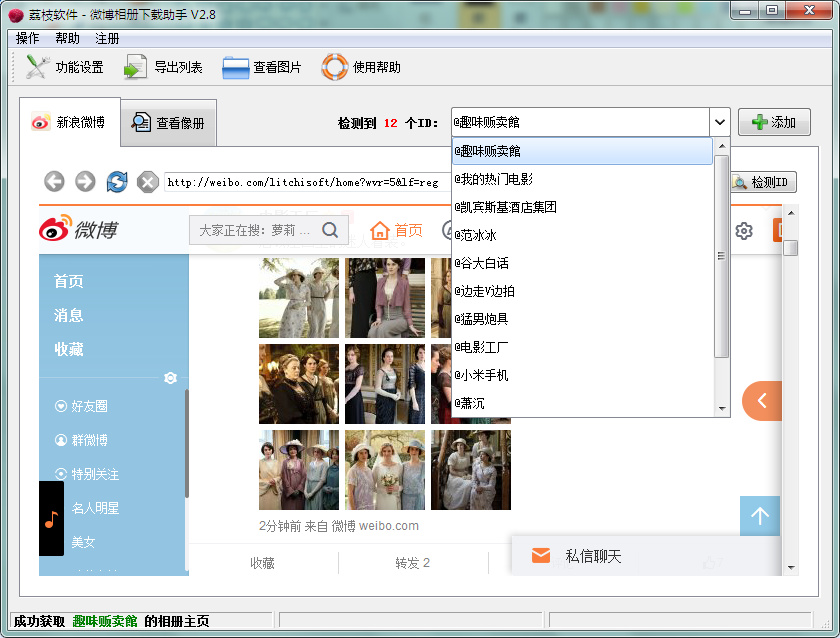Switch to the 查看像册 tab
The width and height of the screenshot is (840, 638).
coord(168,123)
